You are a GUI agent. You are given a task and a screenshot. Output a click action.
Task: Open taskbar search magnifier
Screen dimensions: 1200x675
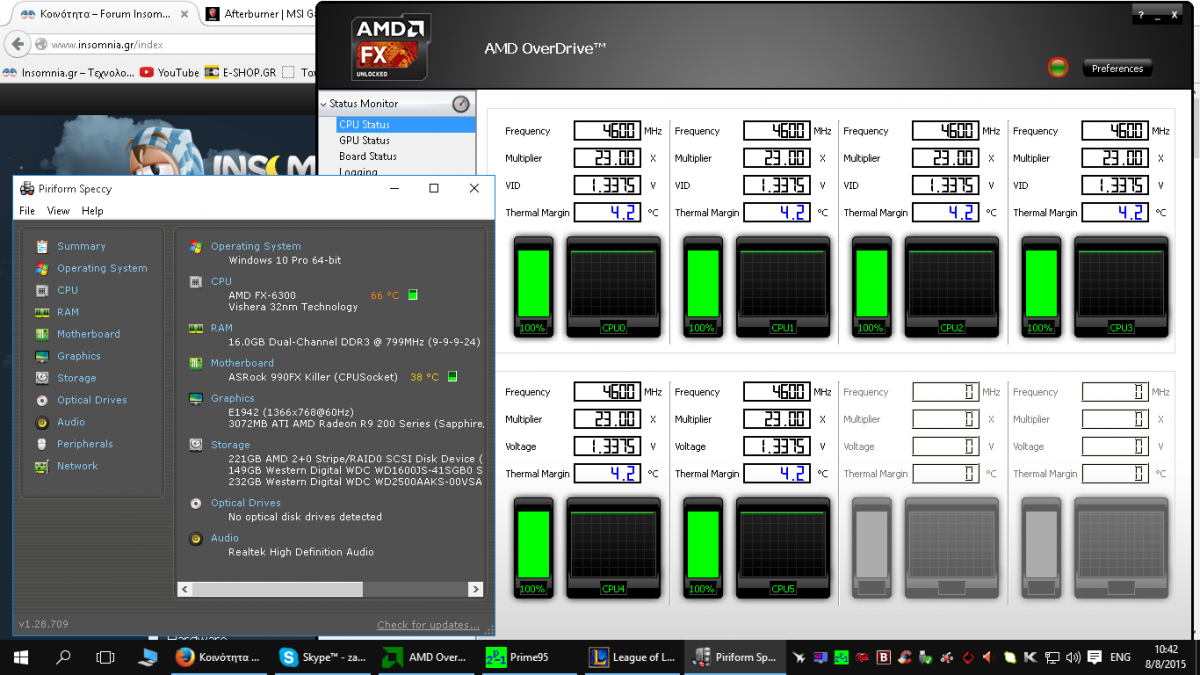pos(63,657)
